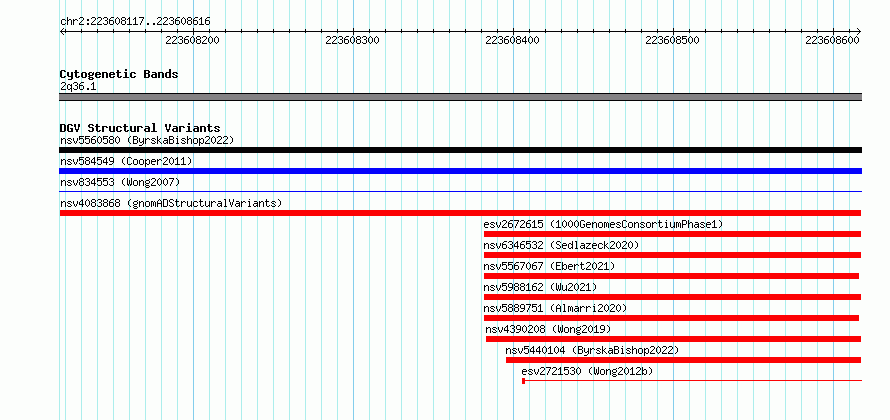890x420 pixels.
Task: Select red bar under nsv4390208 label
Action: [674, 339]
